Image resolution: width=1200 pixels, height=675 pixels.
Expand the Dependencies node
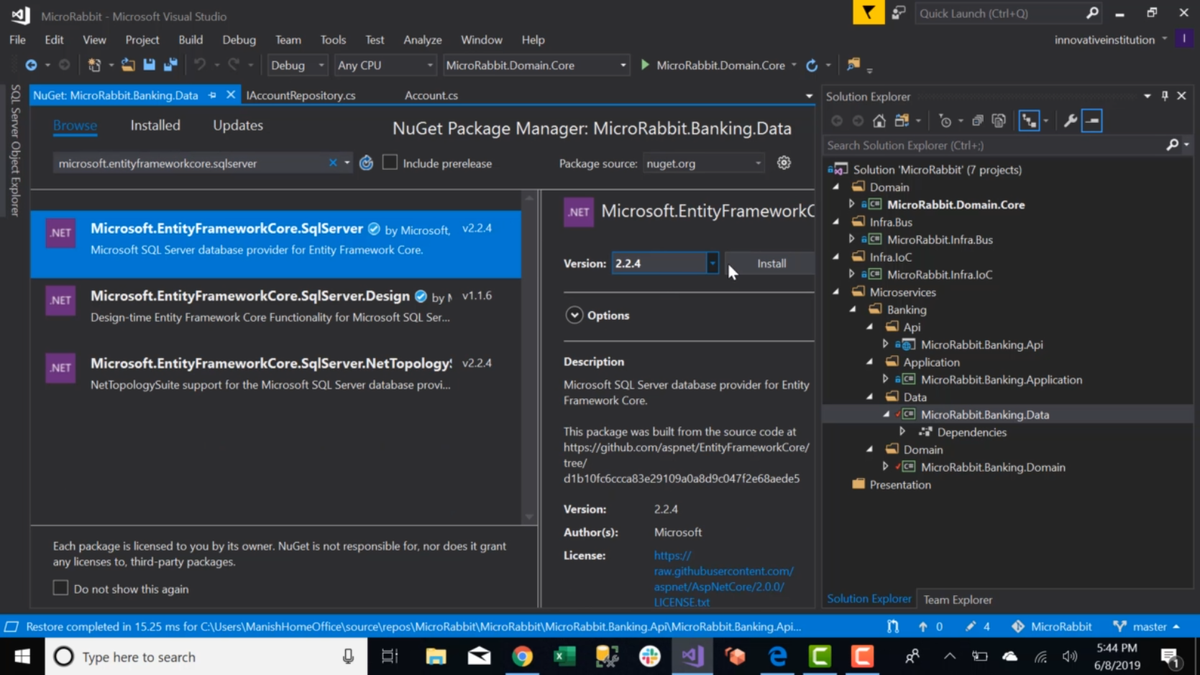point(903,432)
